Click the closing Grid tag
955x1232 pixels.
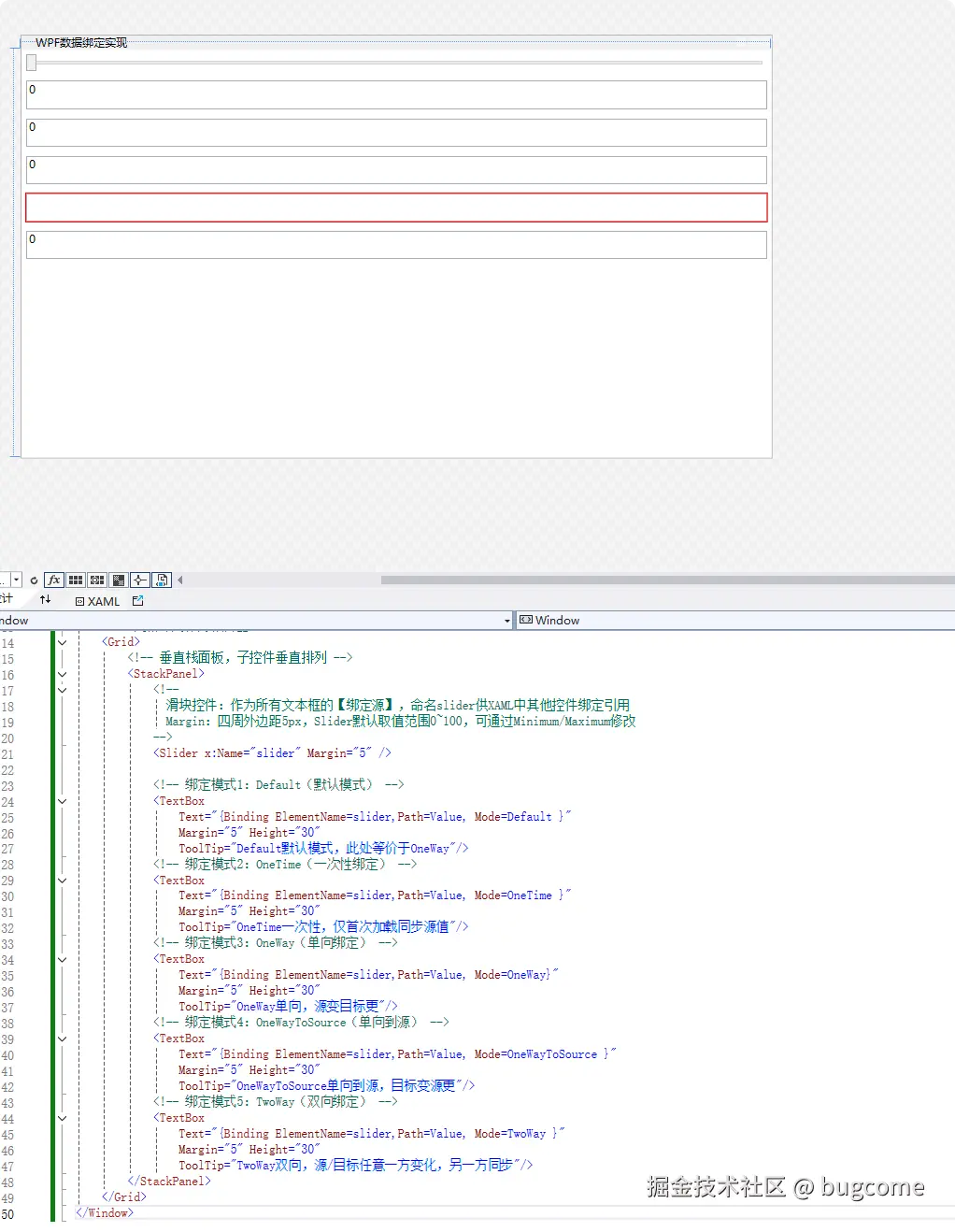tap(124, 1197)
